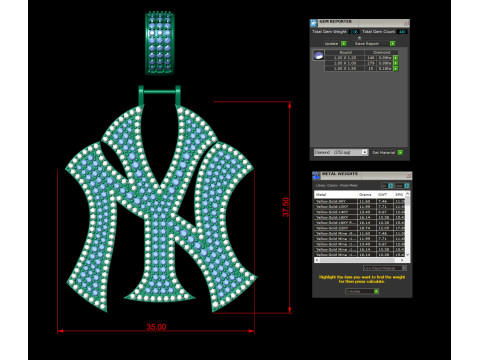Image resolution: width=480 pixels, height=360 pixels.
Task: Click the green Calculate arrow button
Action: pyautogui.click(x=376, y=291)
